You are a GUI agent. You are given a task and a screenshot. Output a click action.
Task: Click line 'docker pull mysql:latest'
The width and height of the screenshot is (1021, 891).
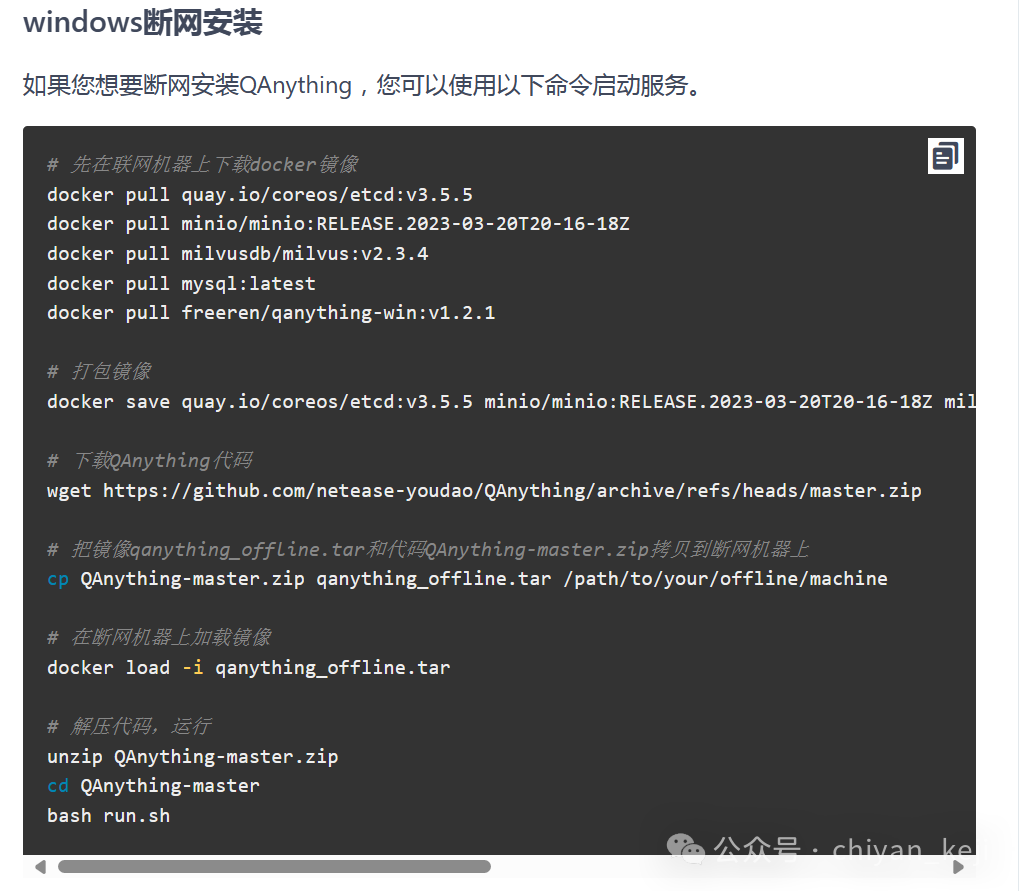tap(181, 283)
